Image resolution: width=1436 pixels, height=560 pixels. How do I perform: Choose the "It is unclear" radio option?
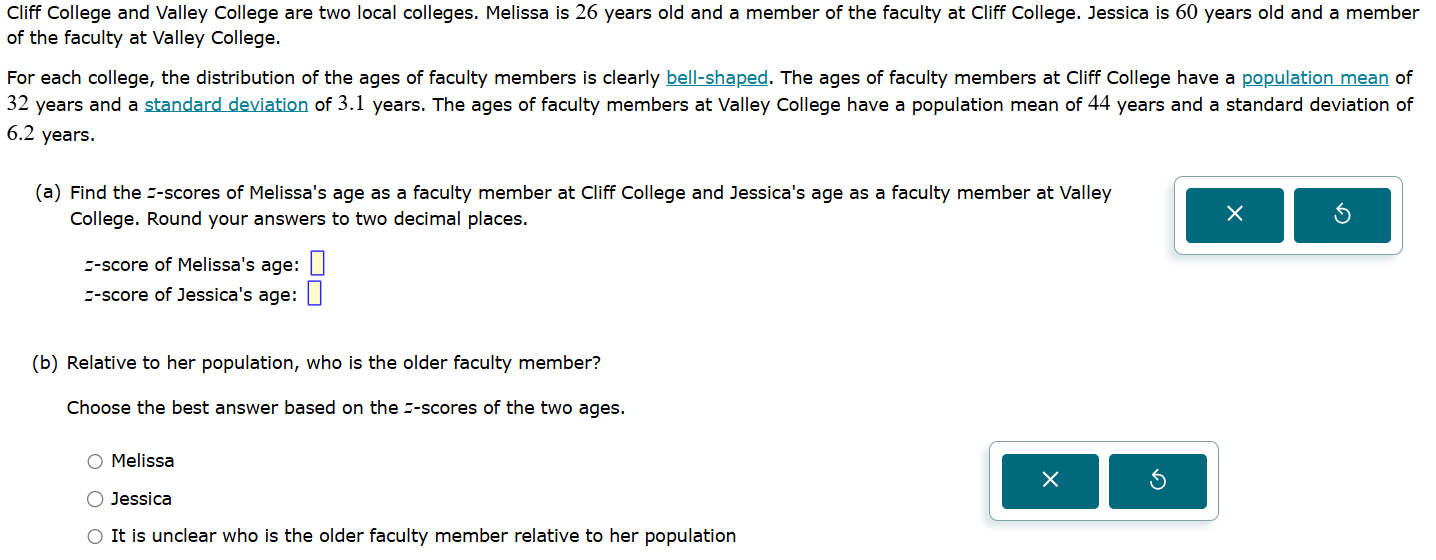pos(95,536)
